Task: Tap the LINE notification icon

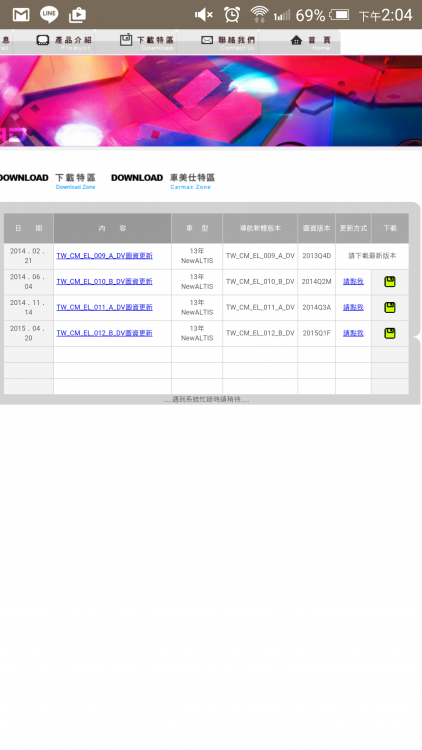Action: click(49, 14)
